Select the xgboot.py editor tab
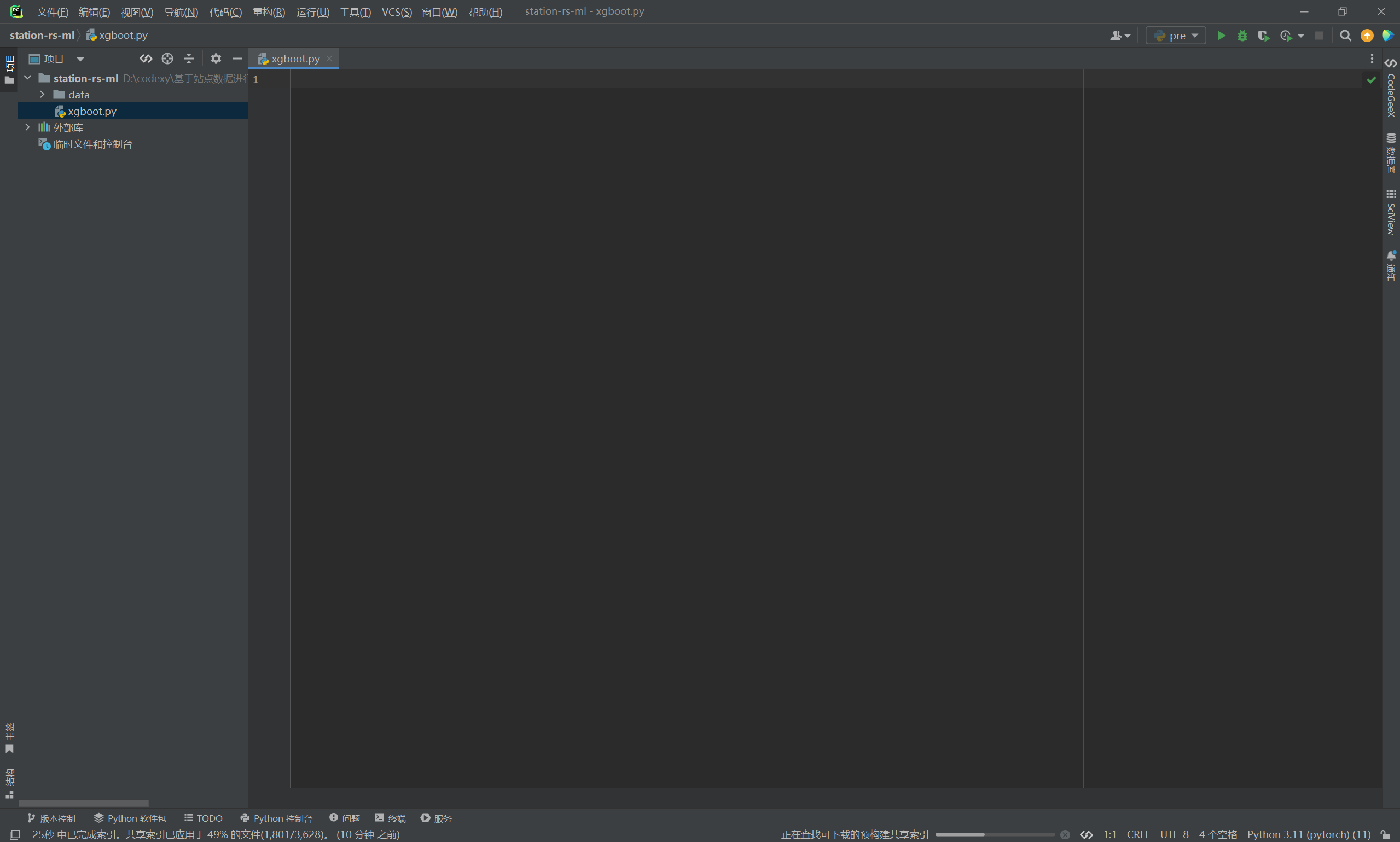The width and height of the screenshot is (1400, 842). (x=295, y=59)
